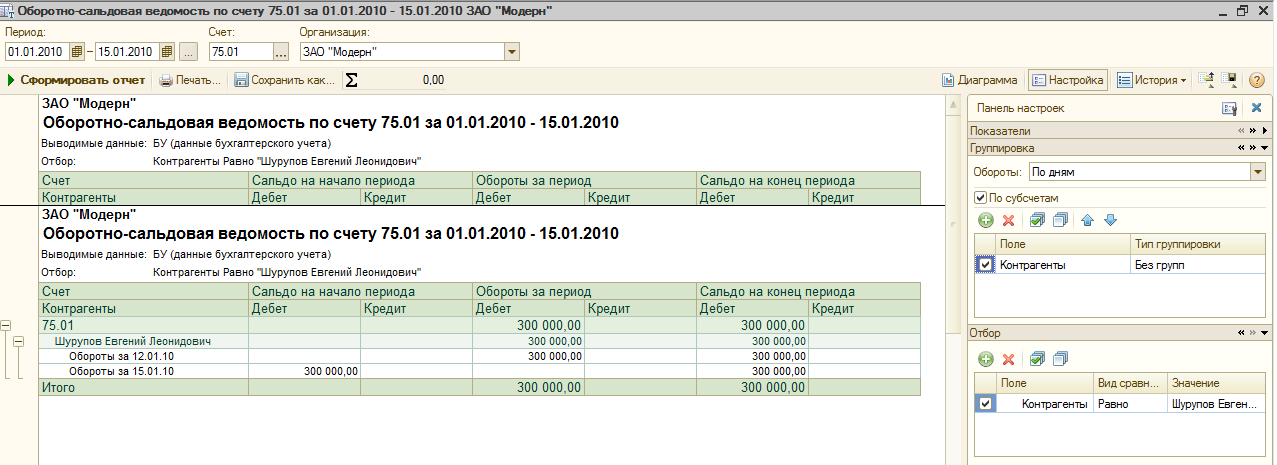Select the Шурупов Евген... value cell
Viewport: 1277px width, 465px height.
pyautogui.click(x=1215, y=404)
